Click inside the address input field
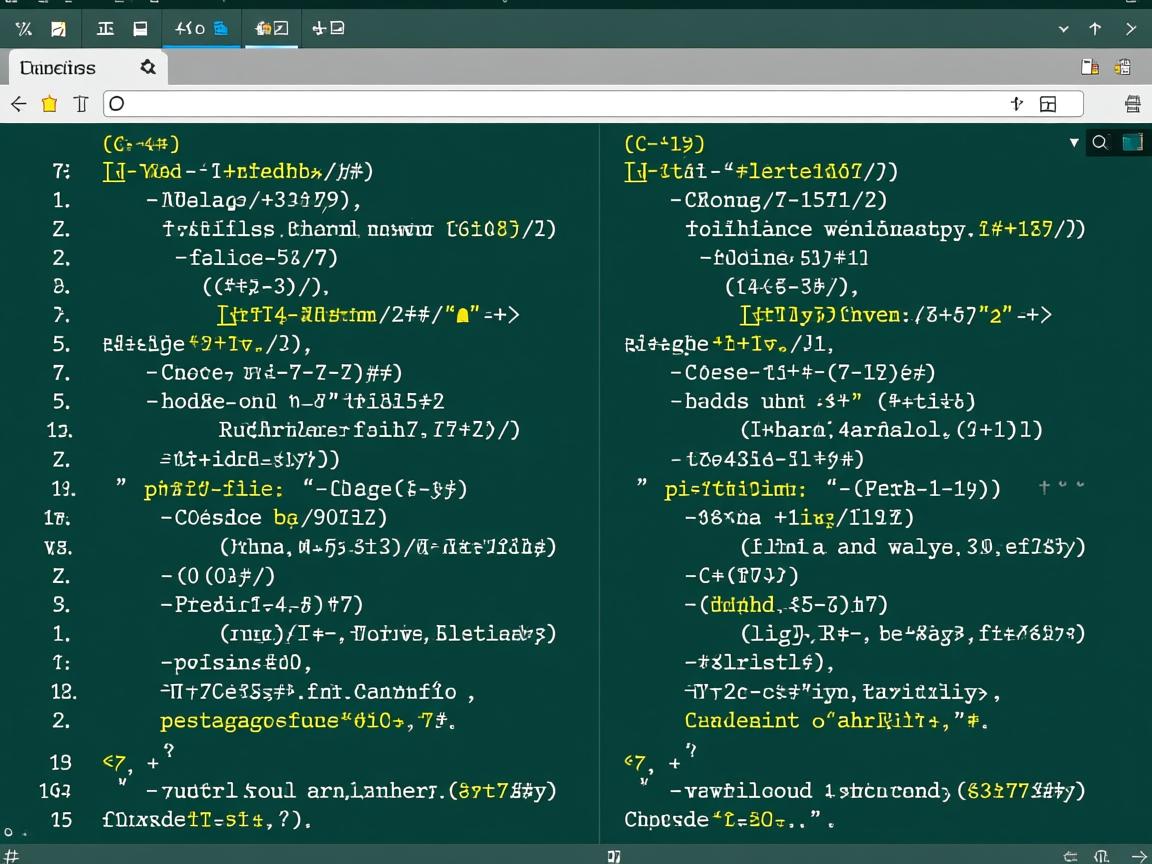 pos(560,104)
